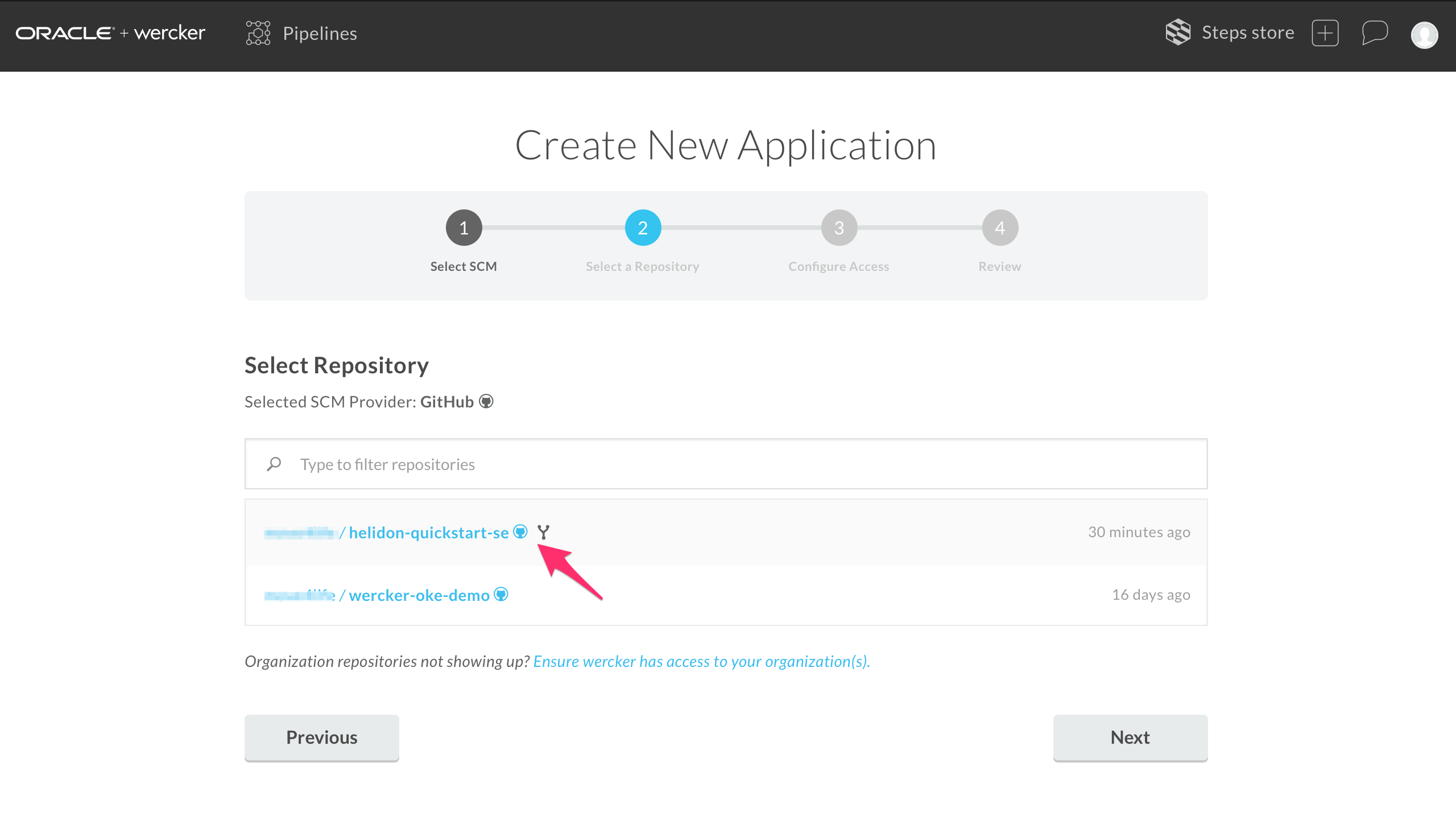Viewport: 1456px width, 824px height.
Task: Open the Steps store icon
Action: 1178,32
